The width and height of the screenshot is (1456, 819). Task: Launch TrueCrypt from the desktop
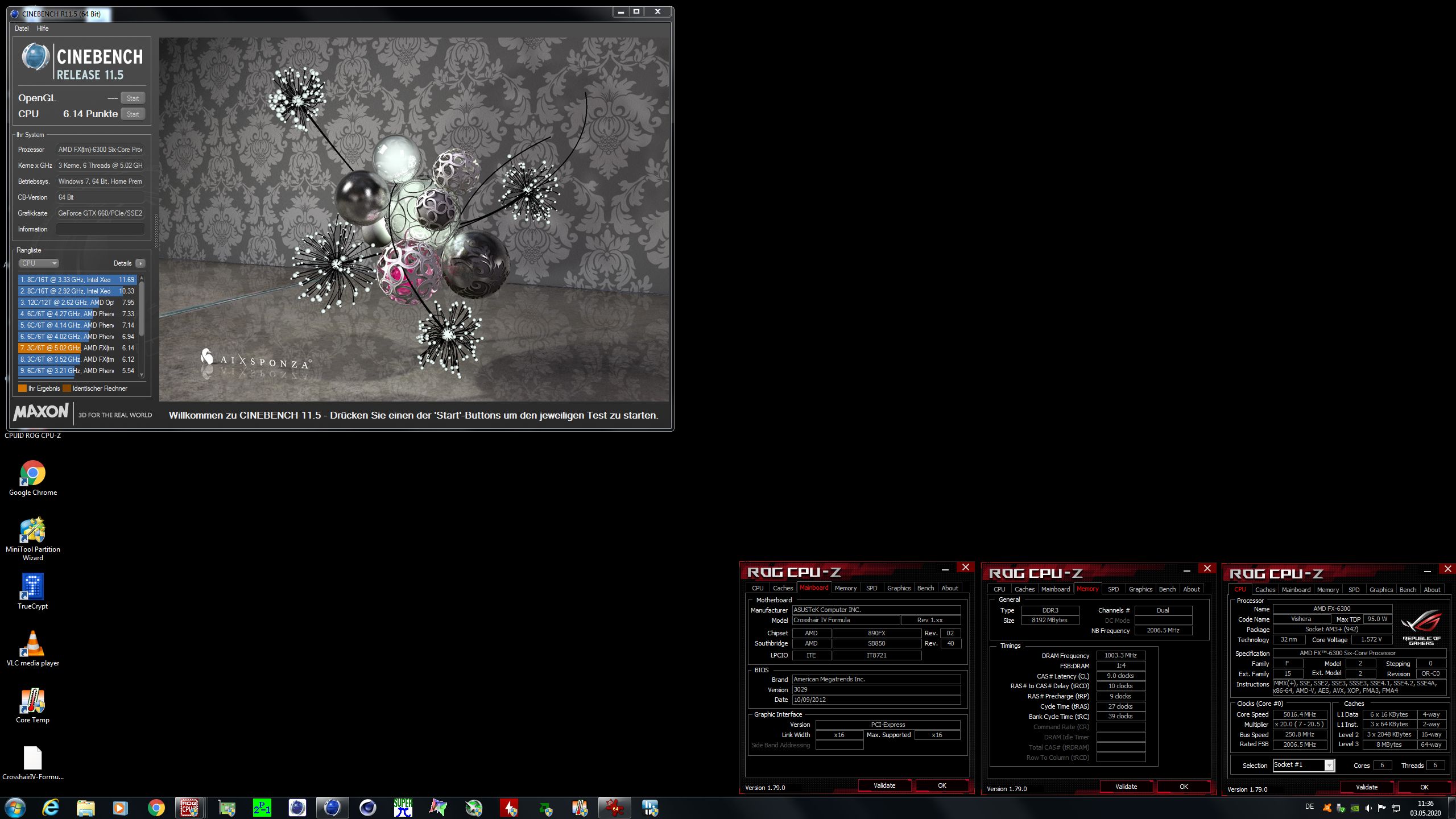click(32, 591)
